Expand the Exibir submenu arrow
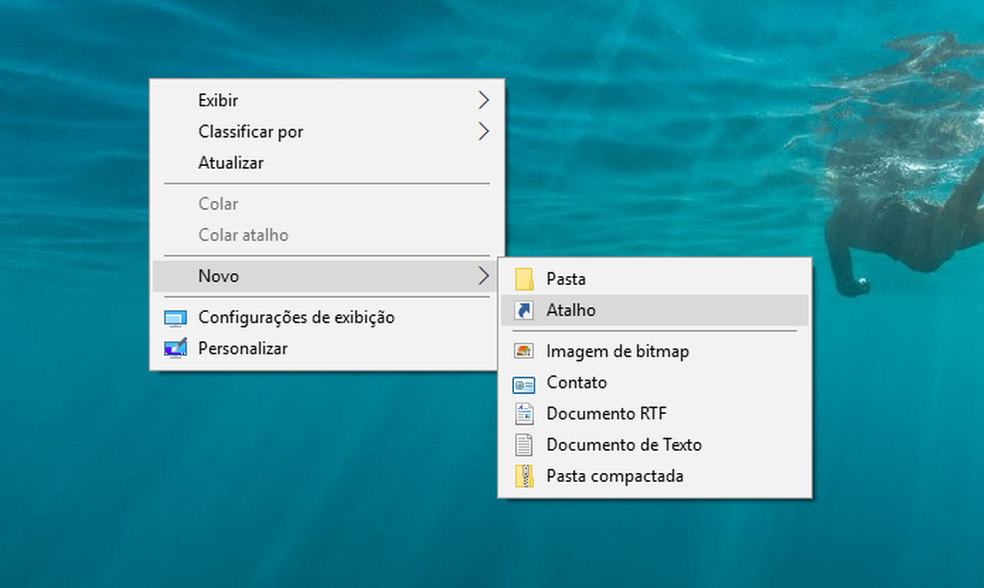 pyautogui.click(x=483, y=100)
